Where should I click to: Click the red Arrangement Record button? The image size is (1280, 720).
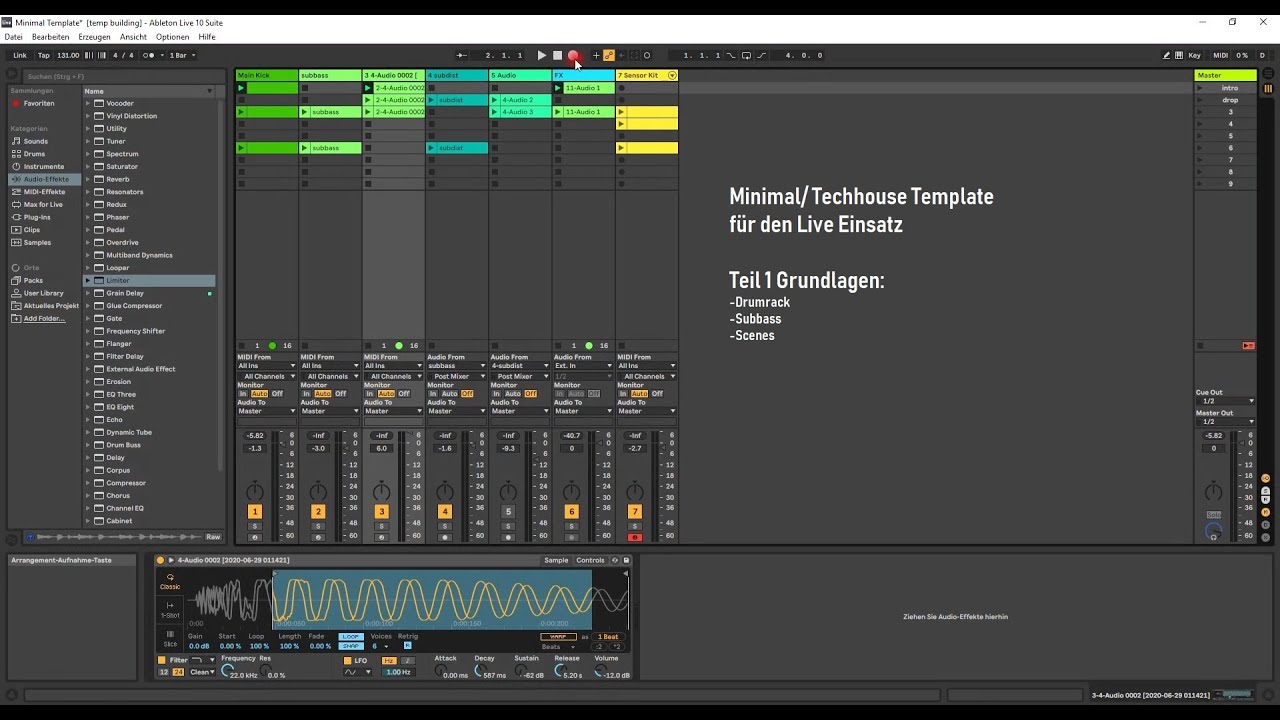(573, 56)
